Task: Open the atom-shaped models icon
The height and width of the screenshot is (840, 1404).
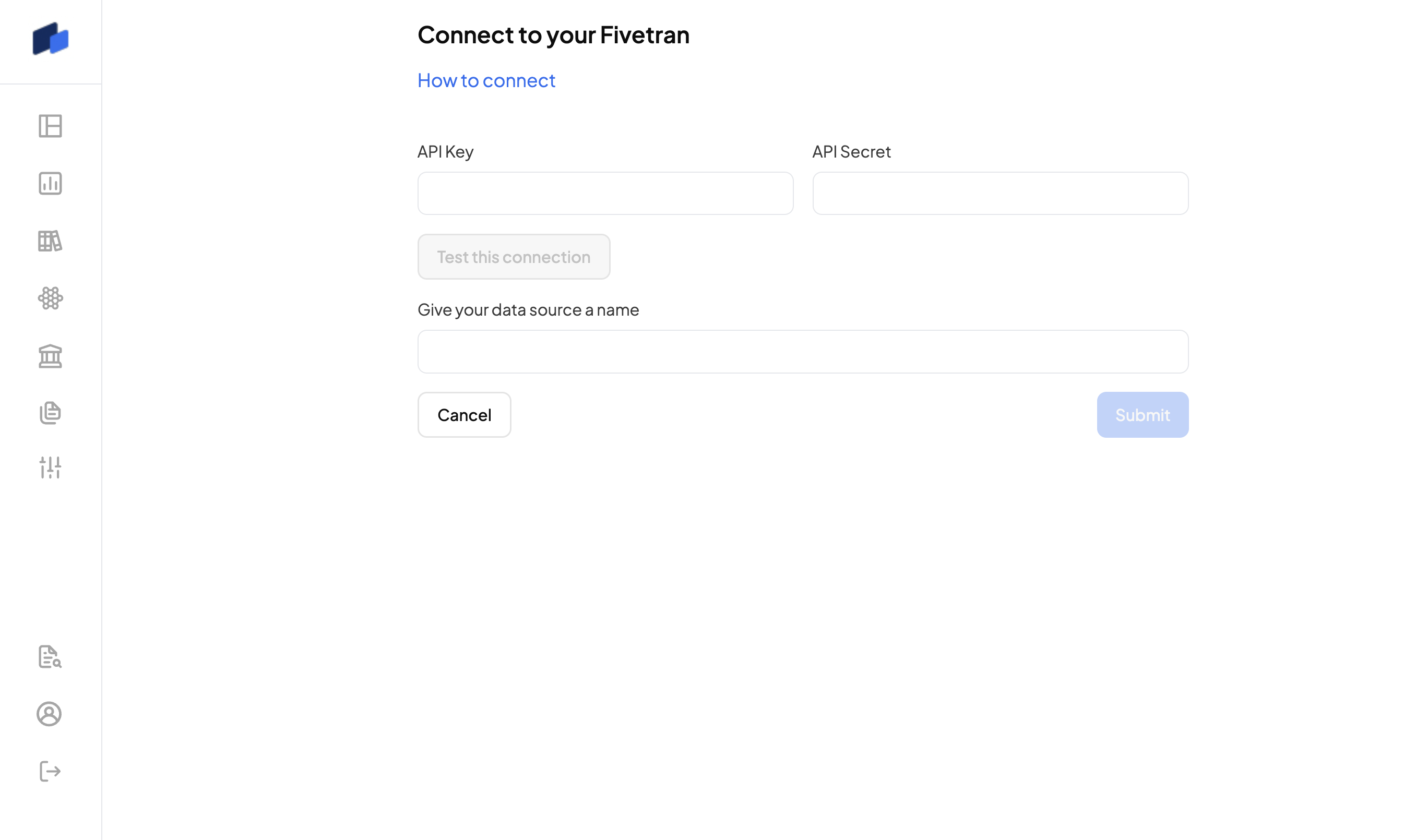Action: (x=51, y=298)
